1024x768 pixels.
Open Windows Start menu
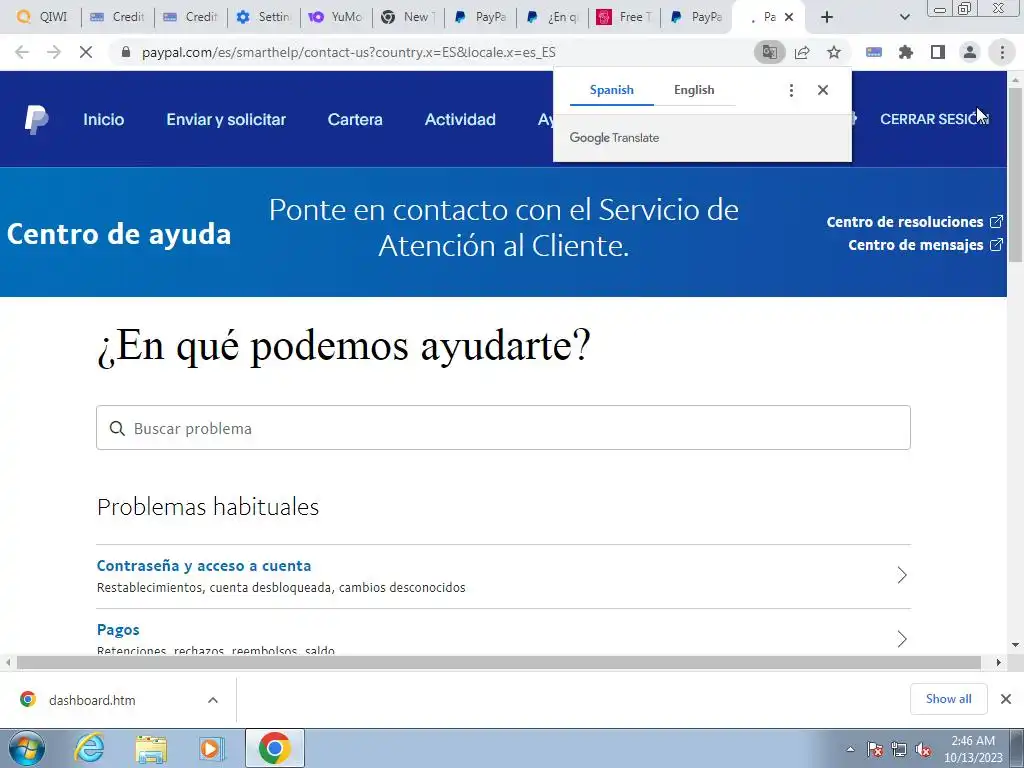click(27, 748)
